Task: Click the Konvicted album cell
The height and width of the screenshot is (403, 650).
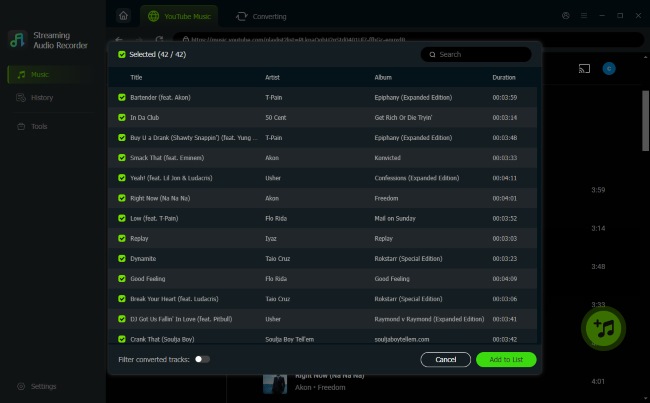Action: pyautogui.click(x=387, y=158)
